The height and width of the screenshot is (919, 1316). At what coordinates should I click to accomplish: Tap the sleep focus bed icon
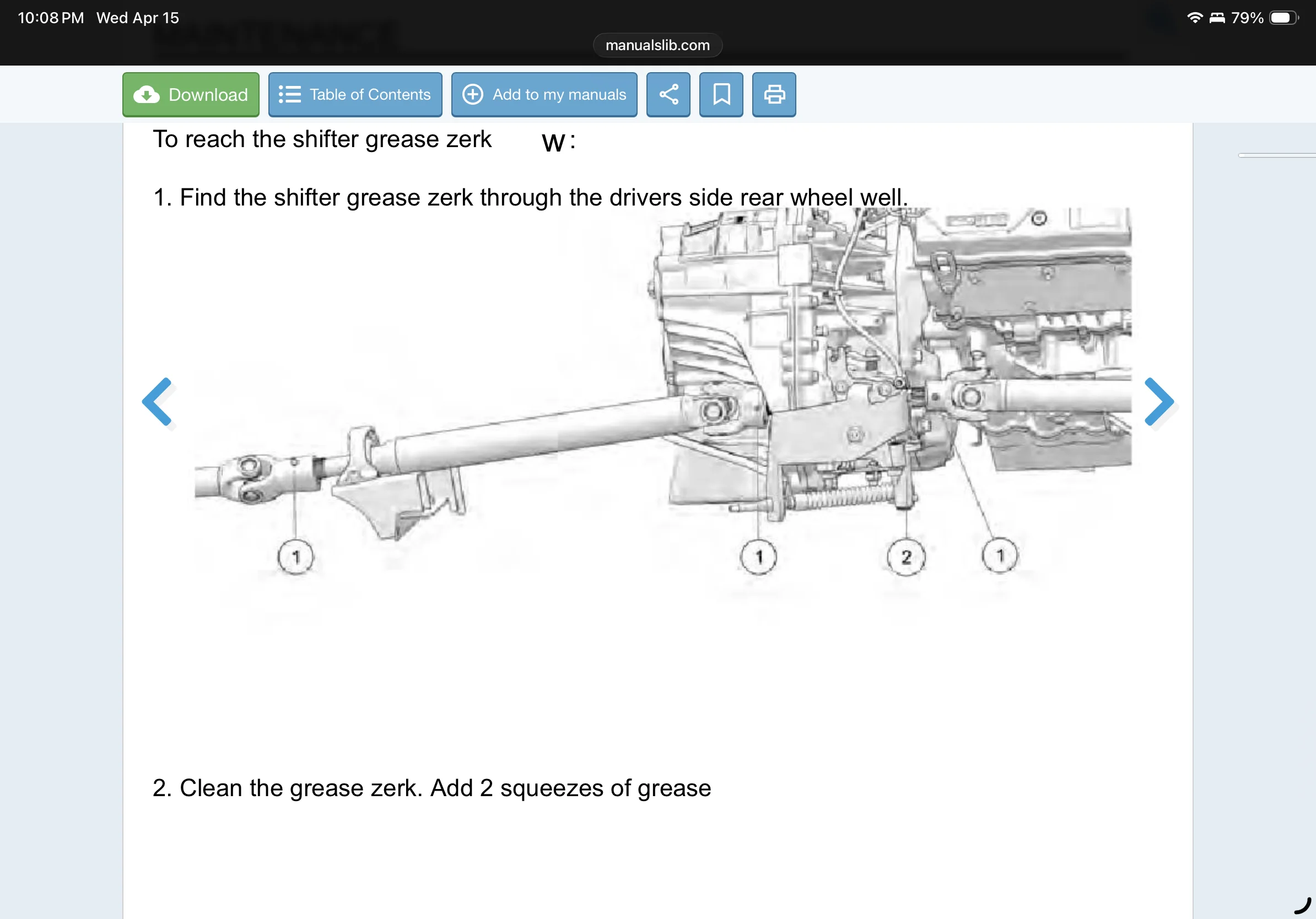tap(1217, 18)
